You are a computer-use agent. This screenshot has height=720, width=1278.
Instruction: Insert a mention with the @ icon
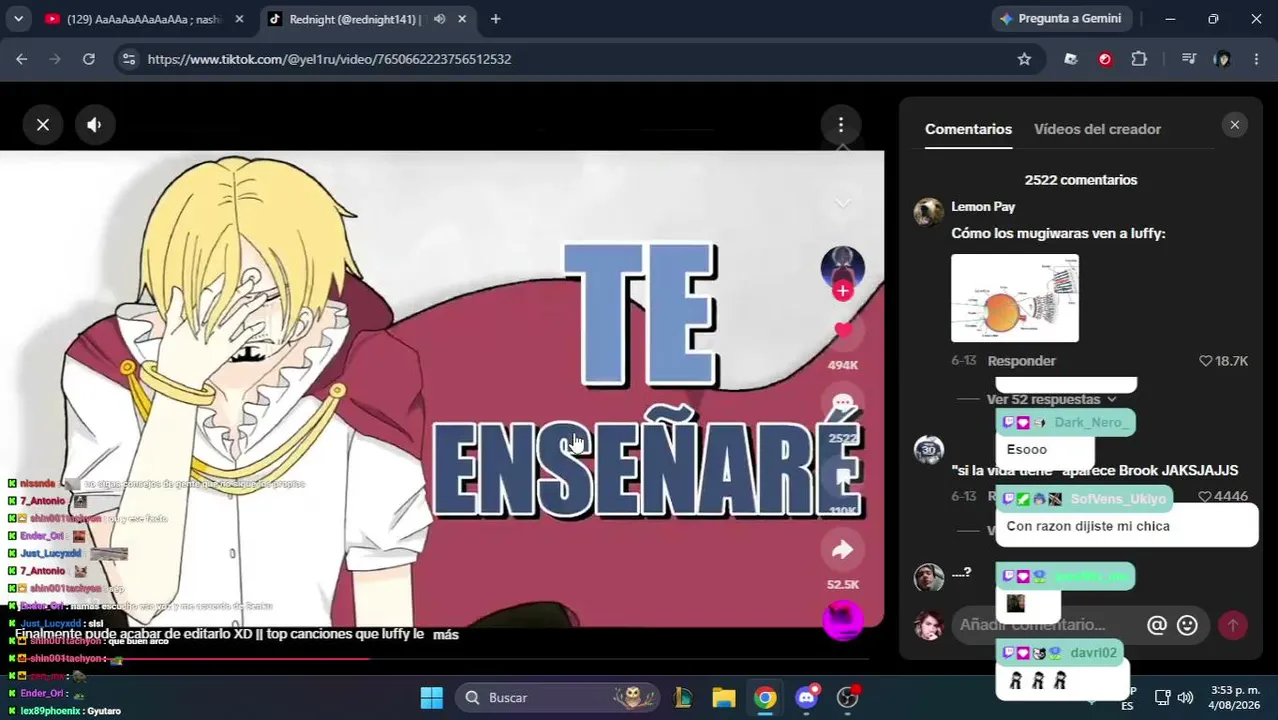pyautogui.click(x=1157, y=625)
